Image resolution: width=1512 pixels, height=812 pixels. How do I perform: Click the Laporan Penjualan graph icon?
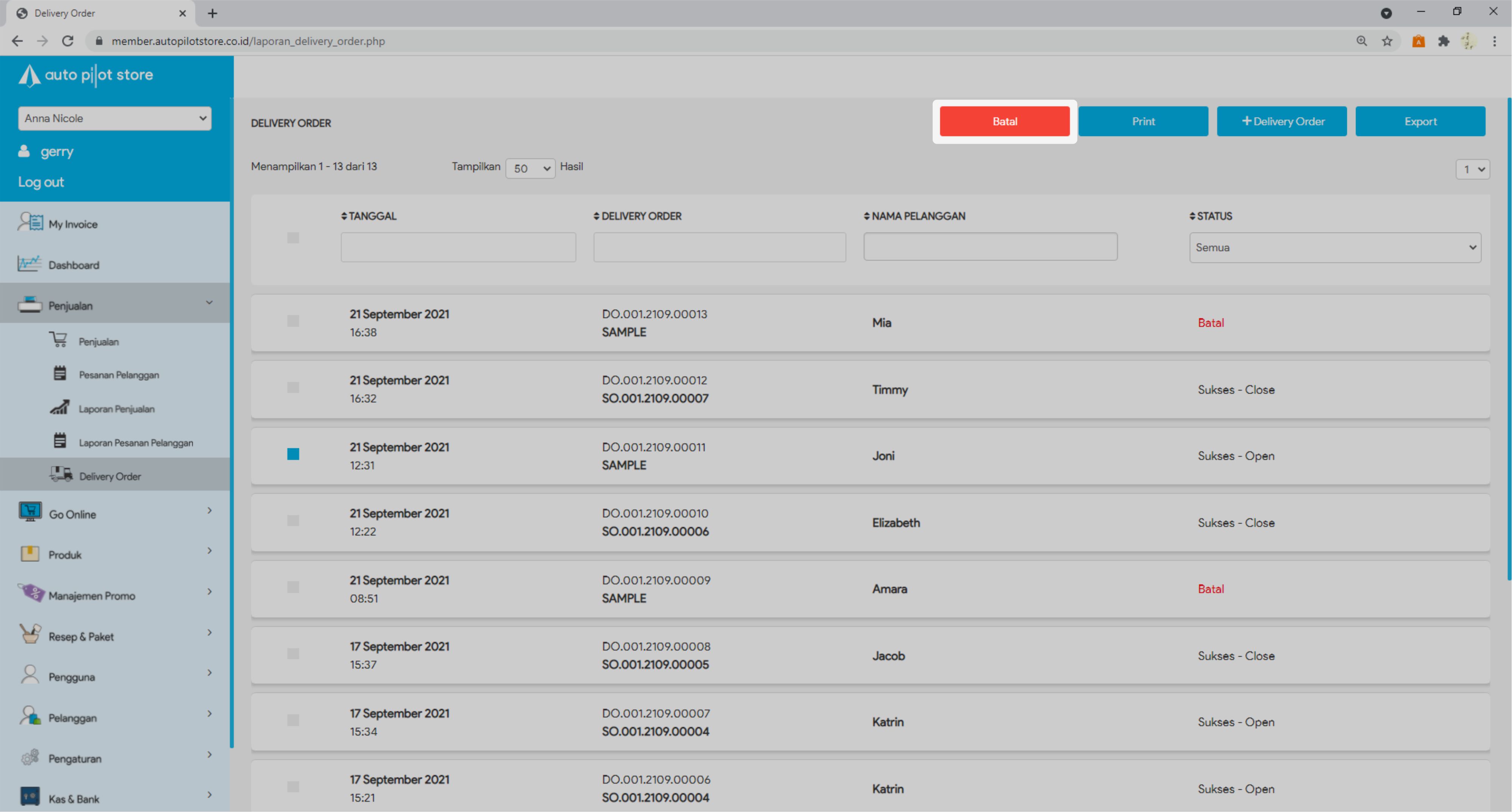(59, 408)
